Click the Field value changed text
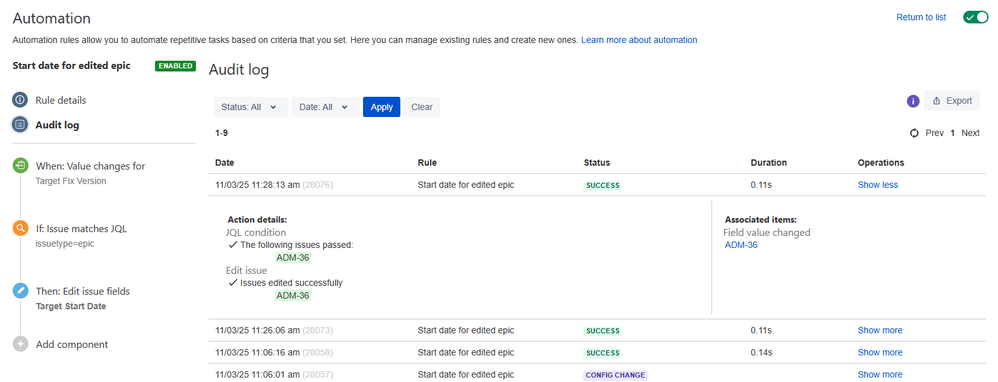Viewport: 998px width, 382px height. click(x=767, y=233)
